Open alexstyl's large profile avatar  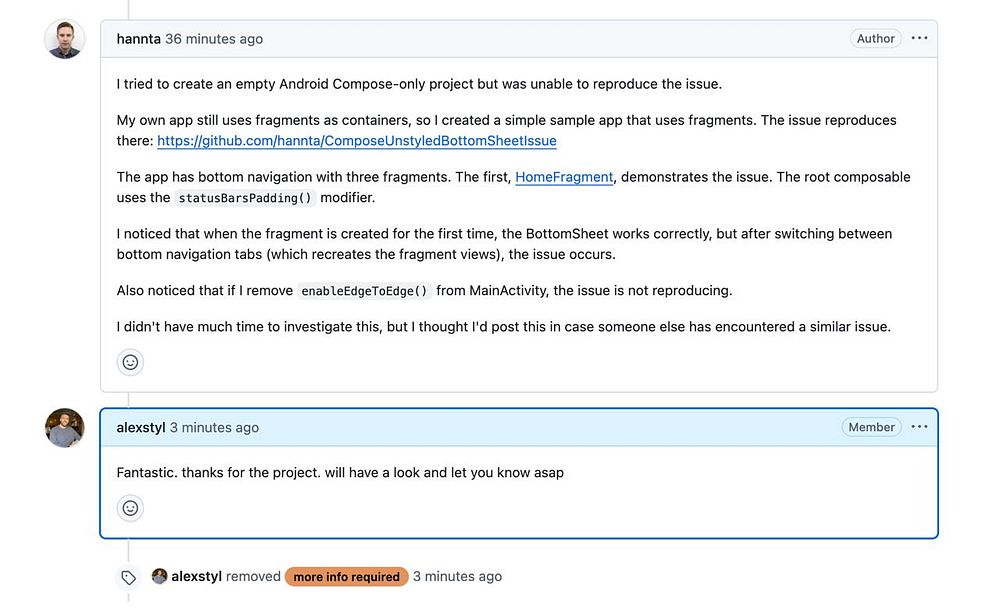[x=65, y=428]
